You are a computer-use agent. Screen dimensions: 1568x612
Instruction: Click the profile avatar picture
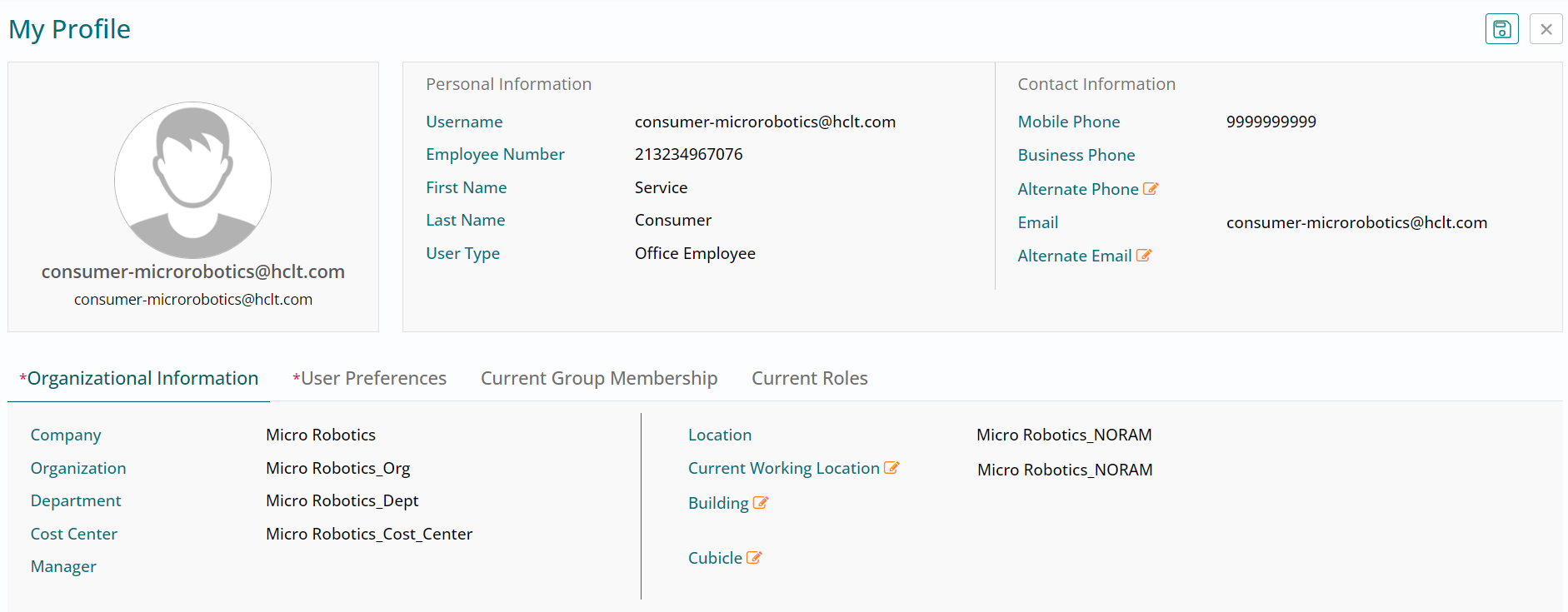click(x=192, y=180)
